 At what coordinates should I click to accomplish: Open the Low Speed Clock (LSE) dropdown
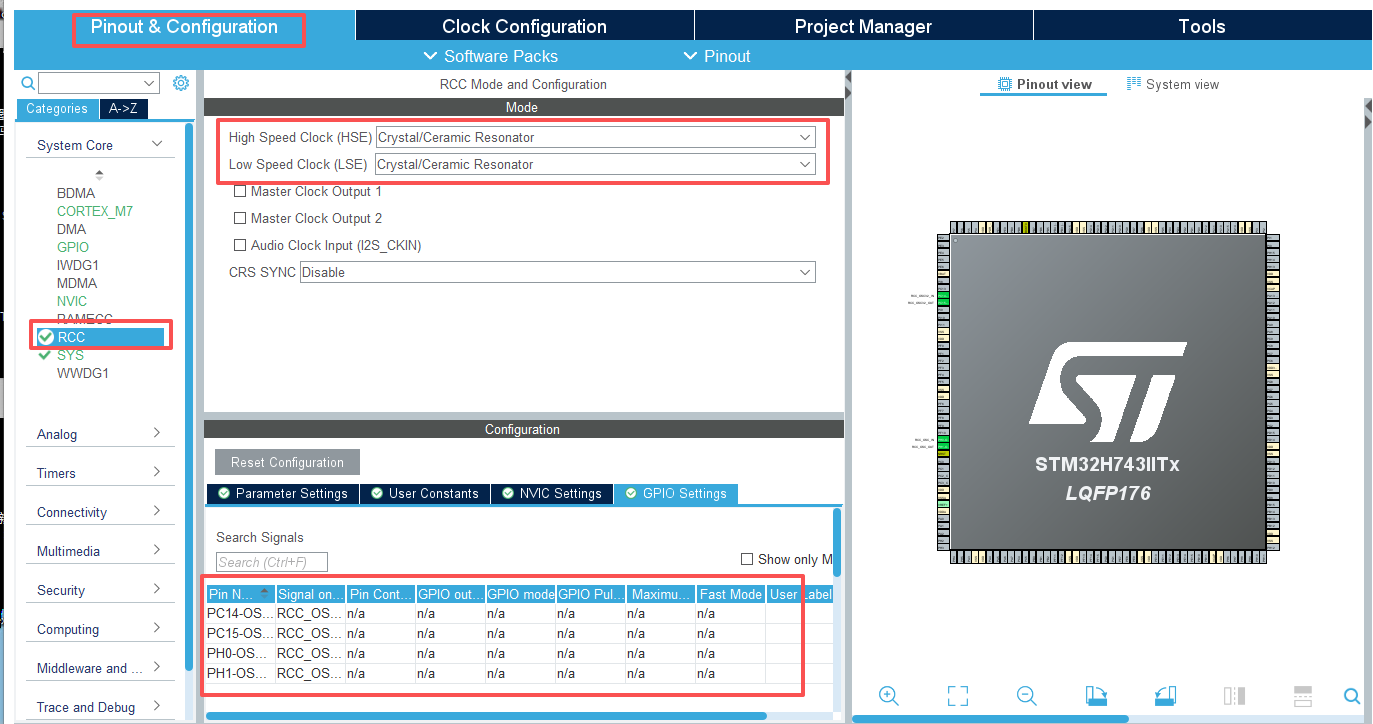pos(595,164)
